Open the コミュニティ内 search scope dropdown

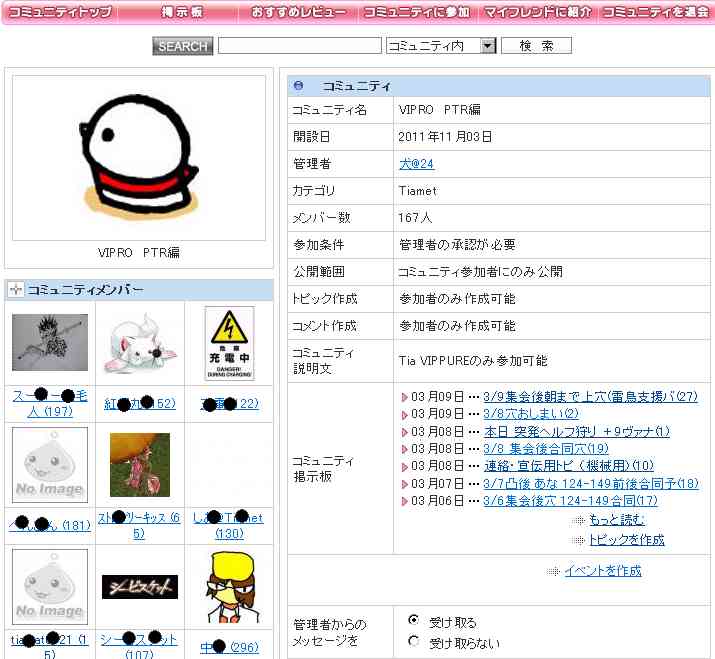441,46
